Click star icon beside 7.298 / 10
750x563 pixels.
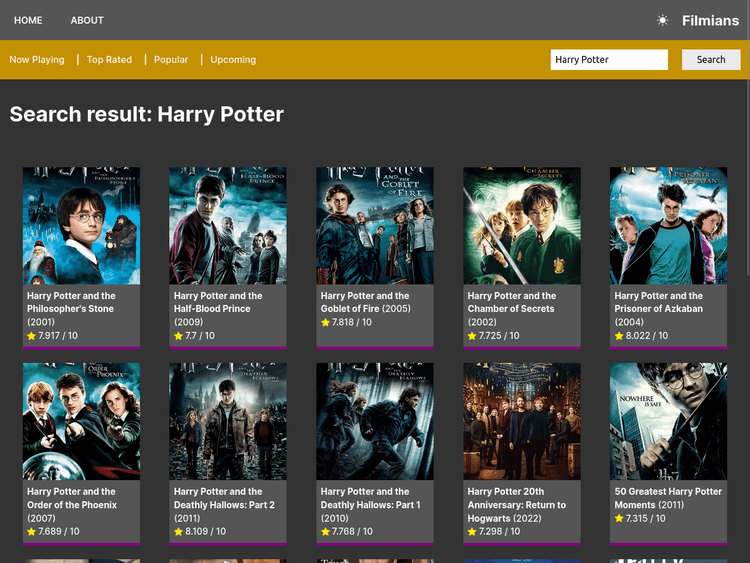point(472,531)
